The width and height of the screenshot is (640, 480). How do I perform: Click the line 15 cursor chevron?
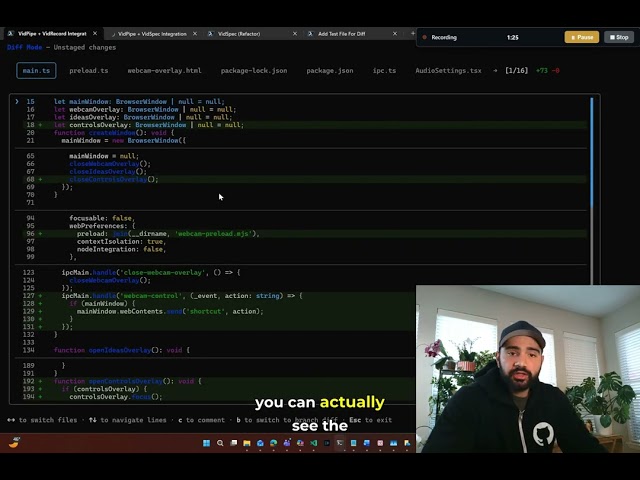[17, 101]
